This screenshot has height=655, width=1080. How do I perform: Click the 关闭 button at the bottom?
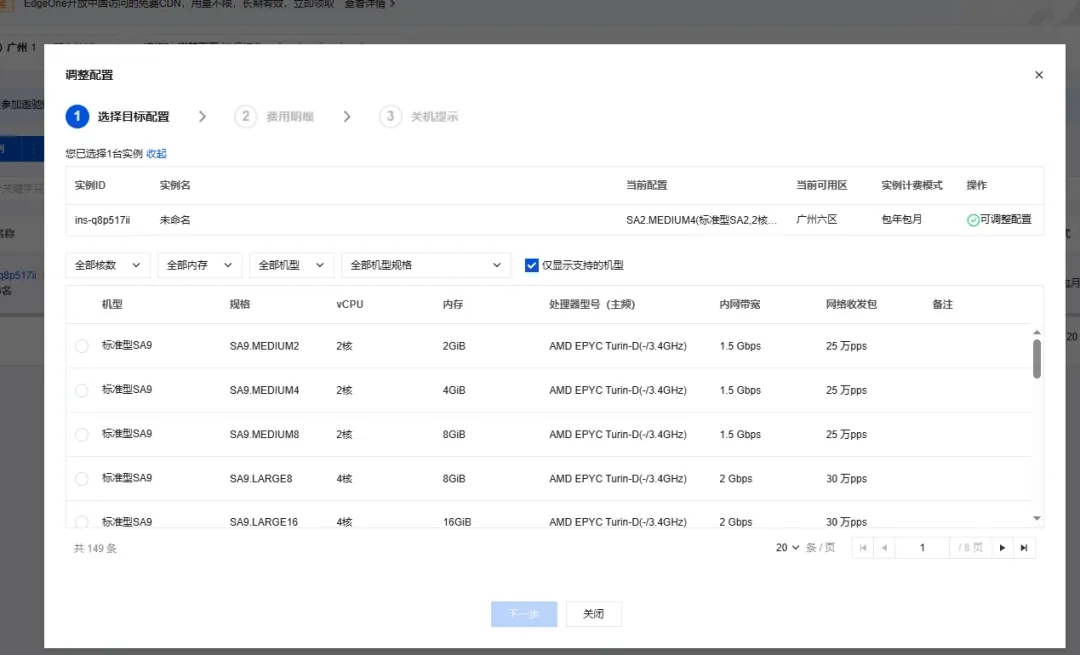[594, 613]
